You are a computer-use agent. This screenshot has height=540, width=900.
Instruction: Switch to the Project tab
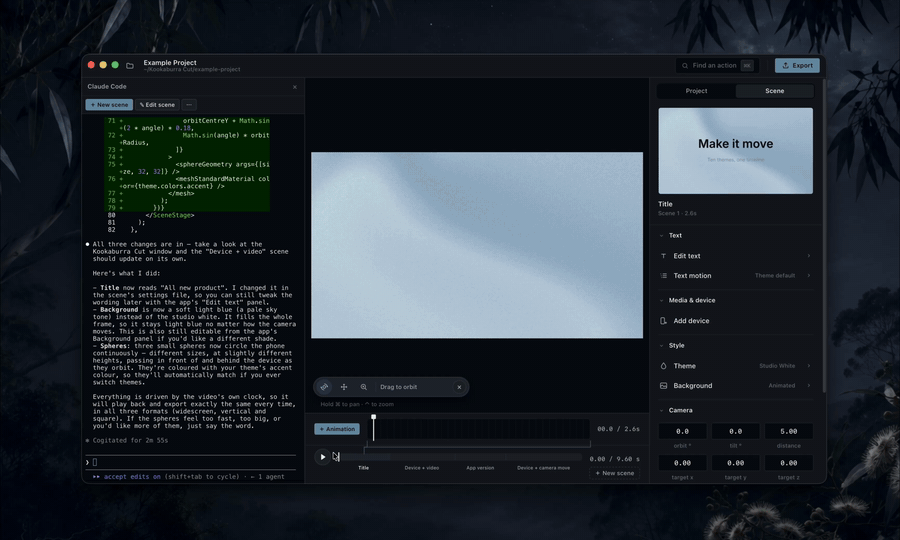696,91
